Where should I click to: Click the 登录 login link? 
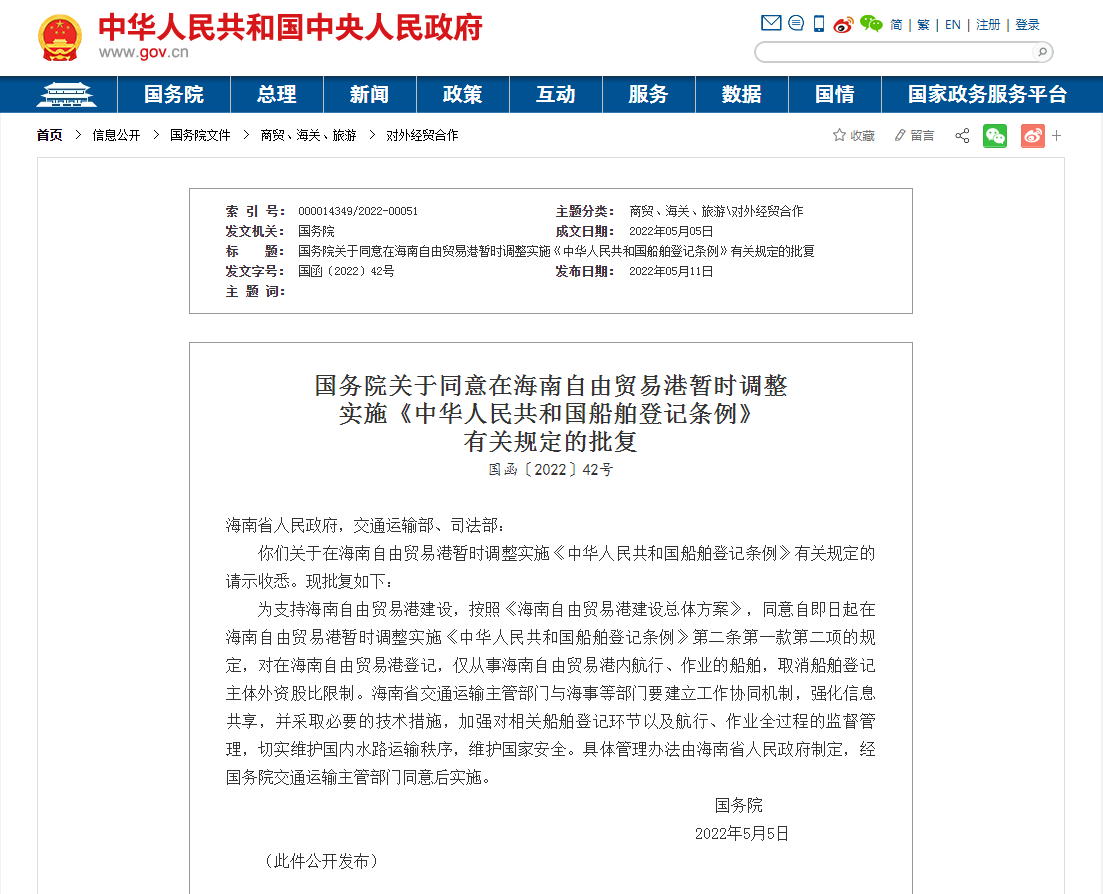click(1027, 25)
